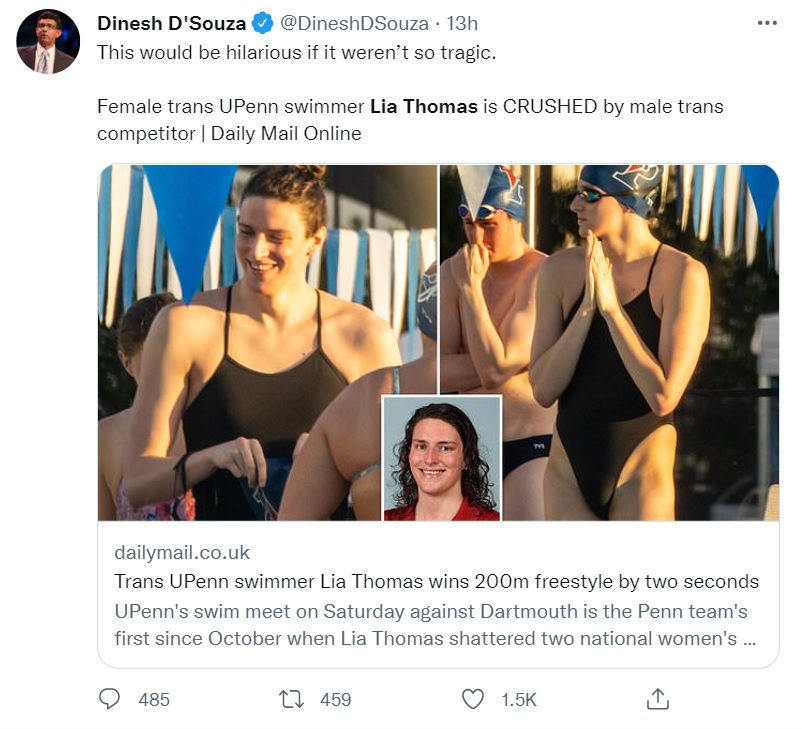Click the retweet arrows icon

[x=292, y=701]
